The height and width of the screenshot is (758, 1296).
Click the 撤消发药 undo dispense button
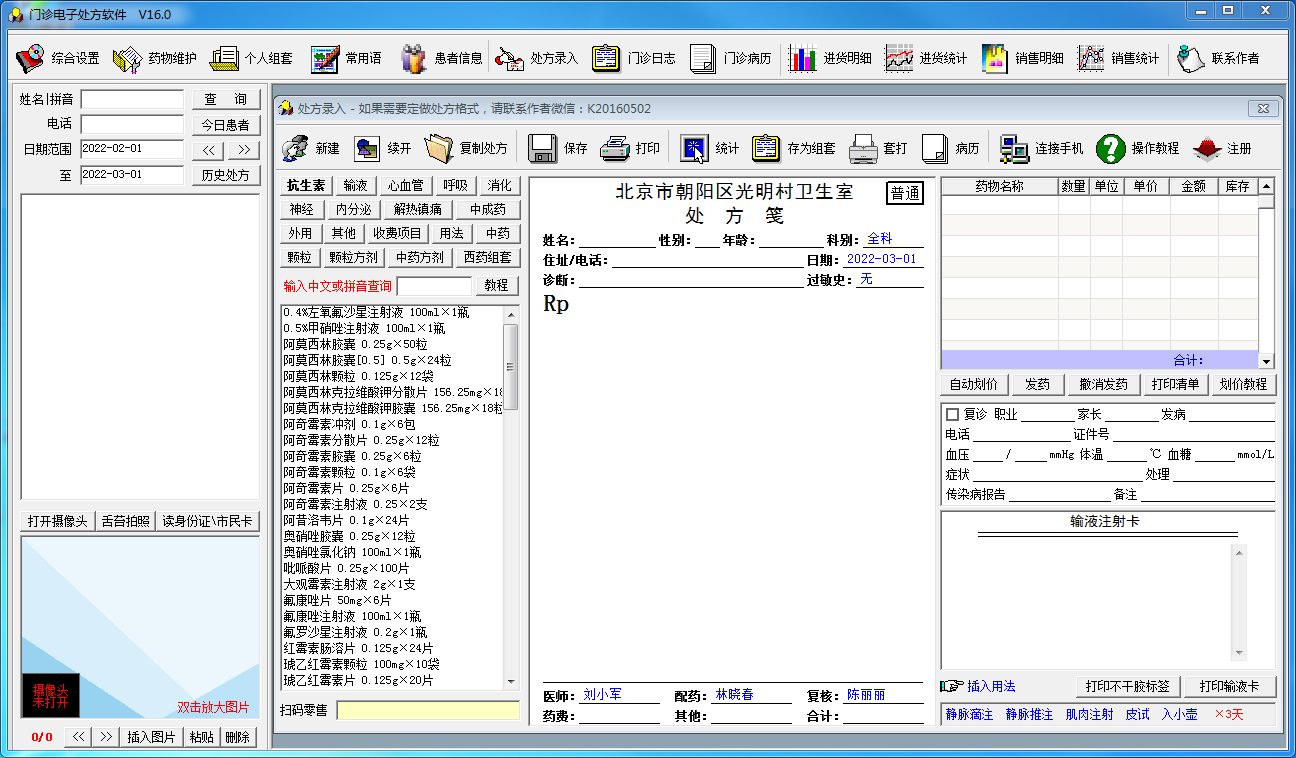1103,384
